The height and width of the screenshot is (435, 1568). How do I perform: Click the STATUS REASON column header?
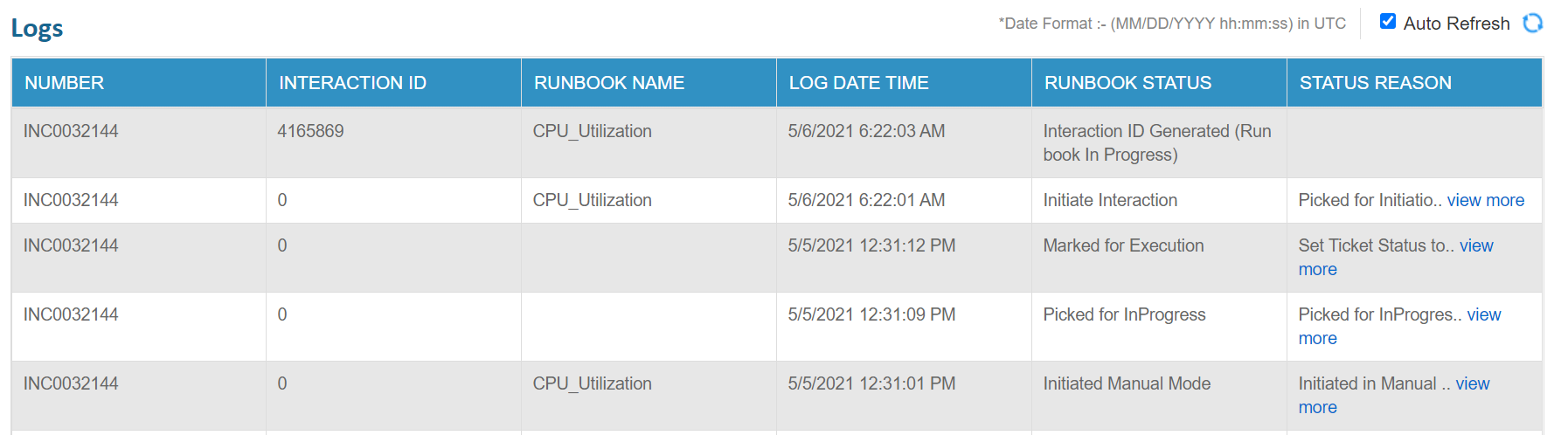1375,83
